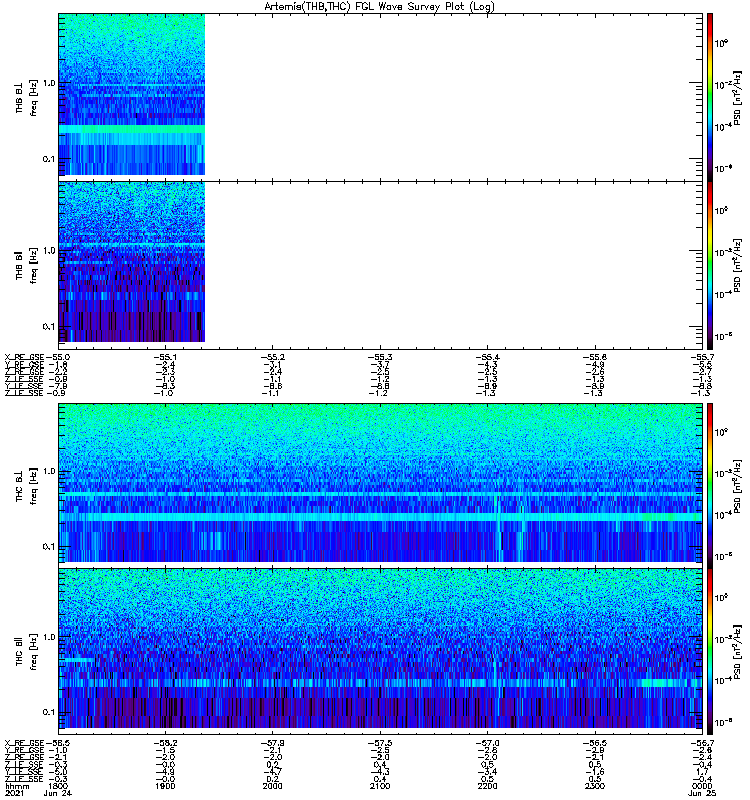
Task: Click the short bright streak near 1800 in the bottom THC panel
Action: tap(79, 660)
